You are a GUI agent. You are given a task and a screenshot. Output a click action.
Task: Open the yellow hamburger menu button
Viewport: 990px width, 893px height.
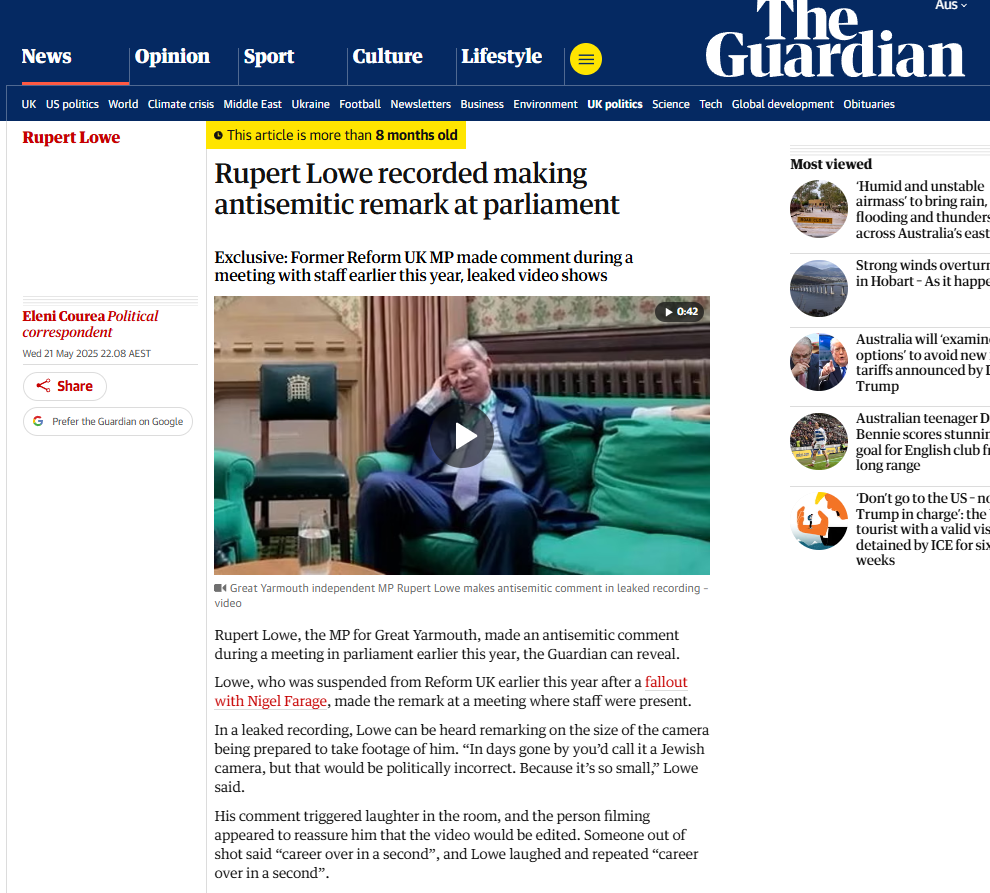[585, 59]
